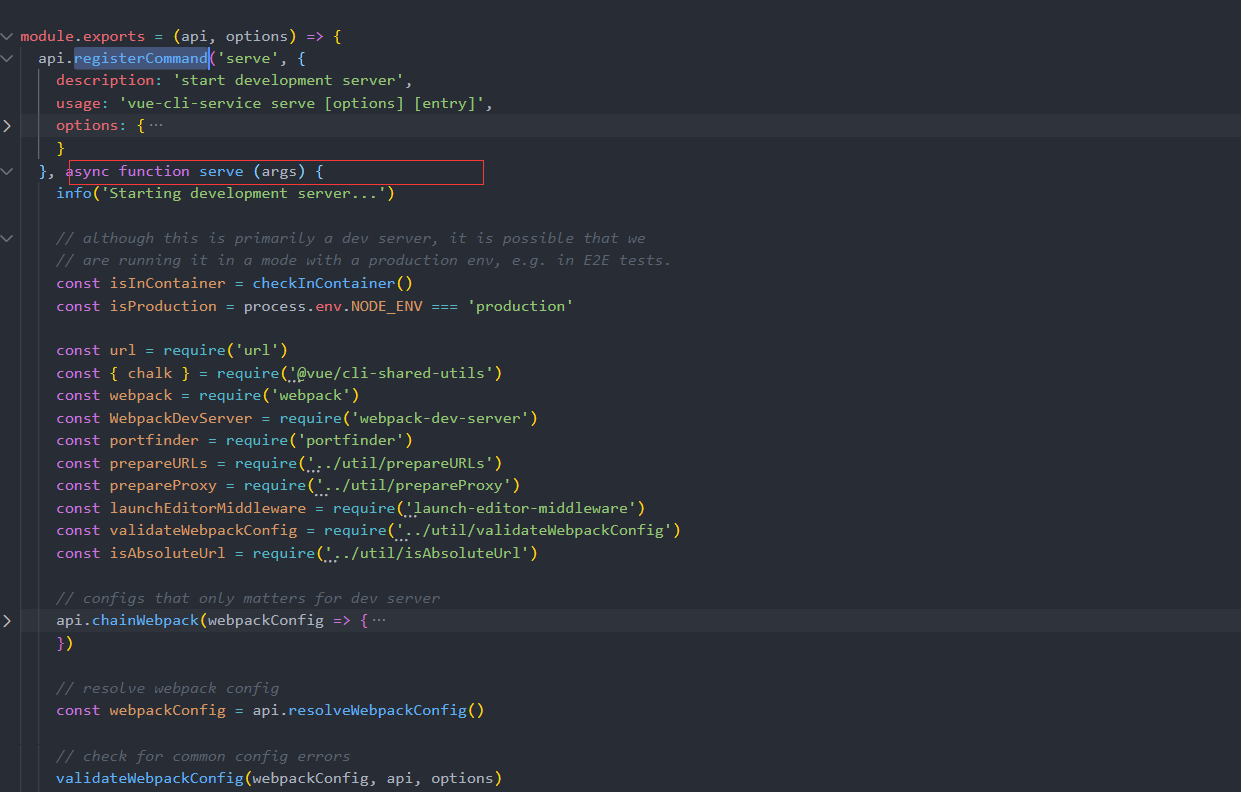
Task: Click the isProduction constant name
Action: 163,306
